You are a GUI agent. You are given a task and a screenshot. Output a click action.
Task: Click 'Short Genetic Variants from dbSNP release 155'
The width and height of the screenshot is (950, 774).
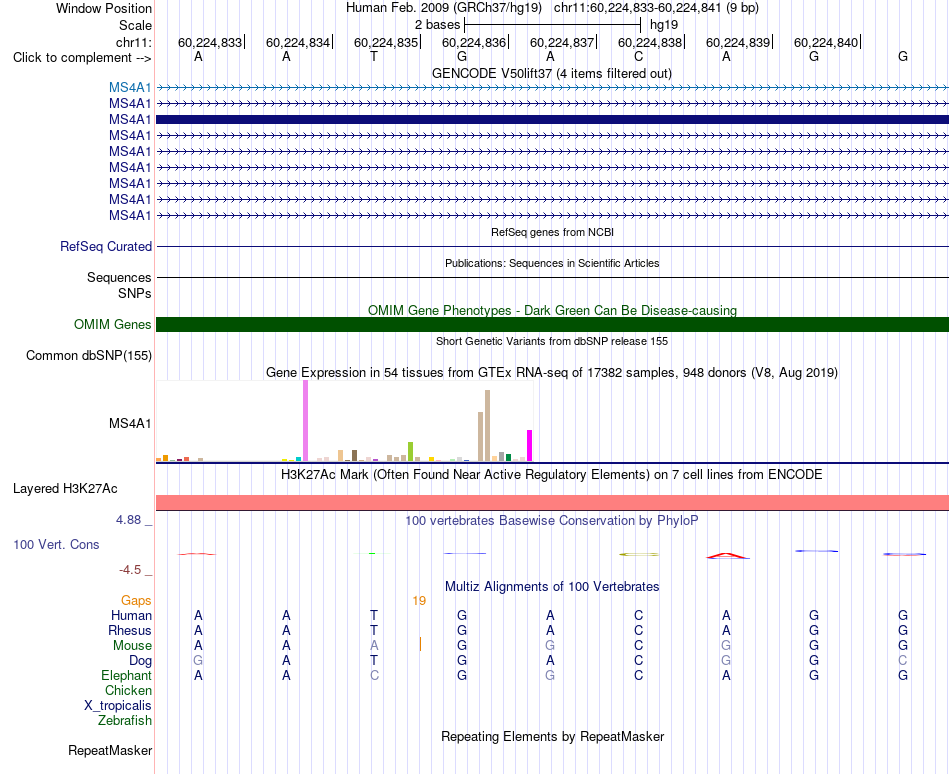coord(552,341)
